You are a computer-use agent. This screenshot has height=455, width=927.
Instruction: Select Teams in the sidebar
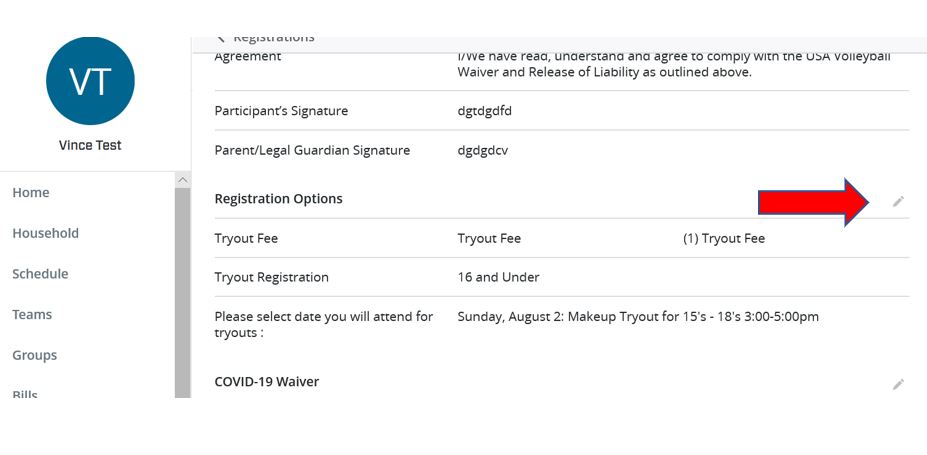click(x=32, y=315)
